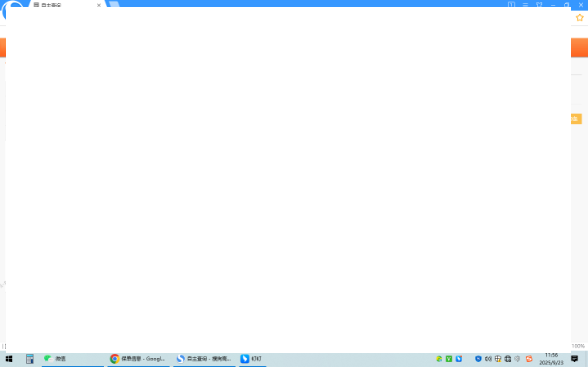Select the first browser tab

click(64, 5)
